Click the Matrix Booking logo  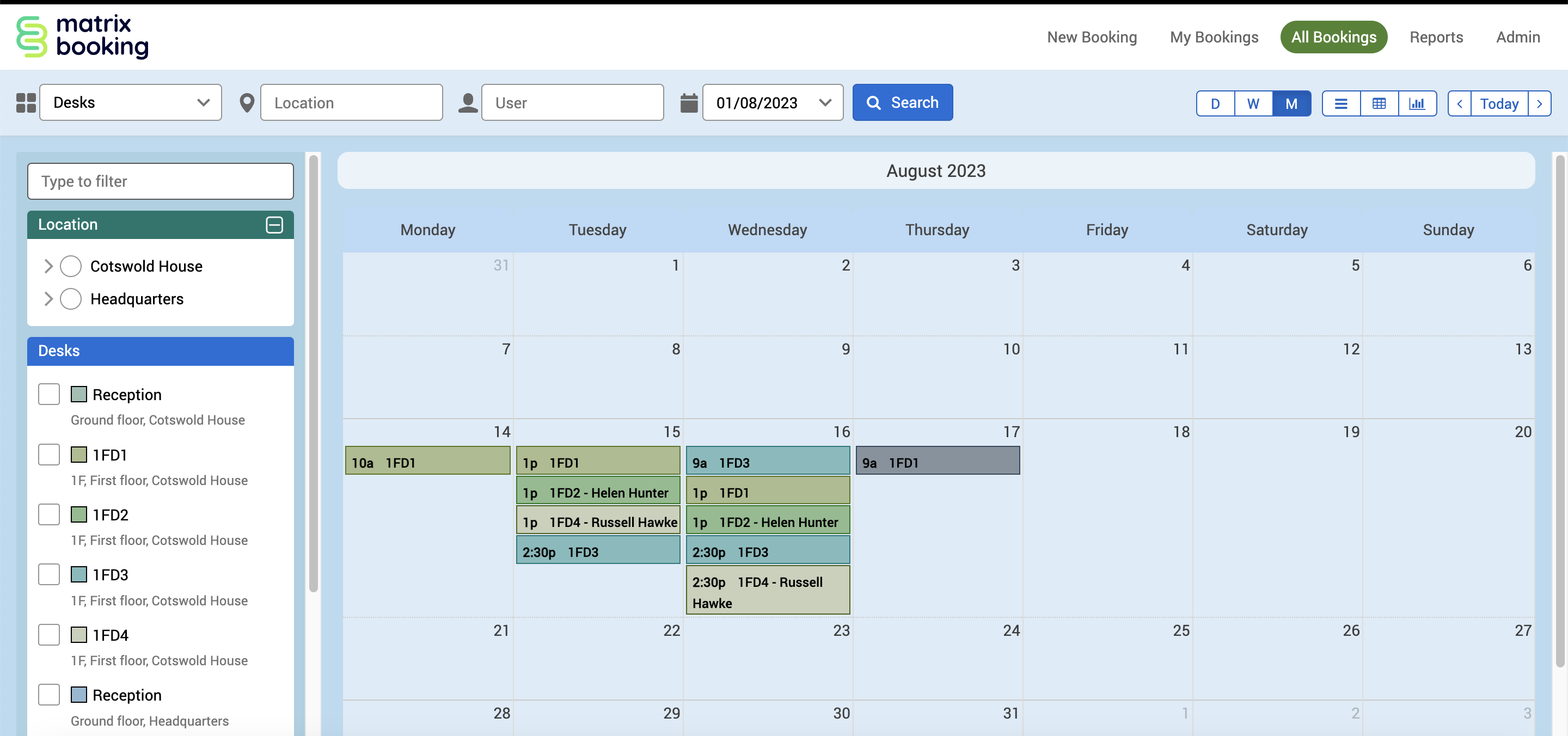click(x=82, y=36)
